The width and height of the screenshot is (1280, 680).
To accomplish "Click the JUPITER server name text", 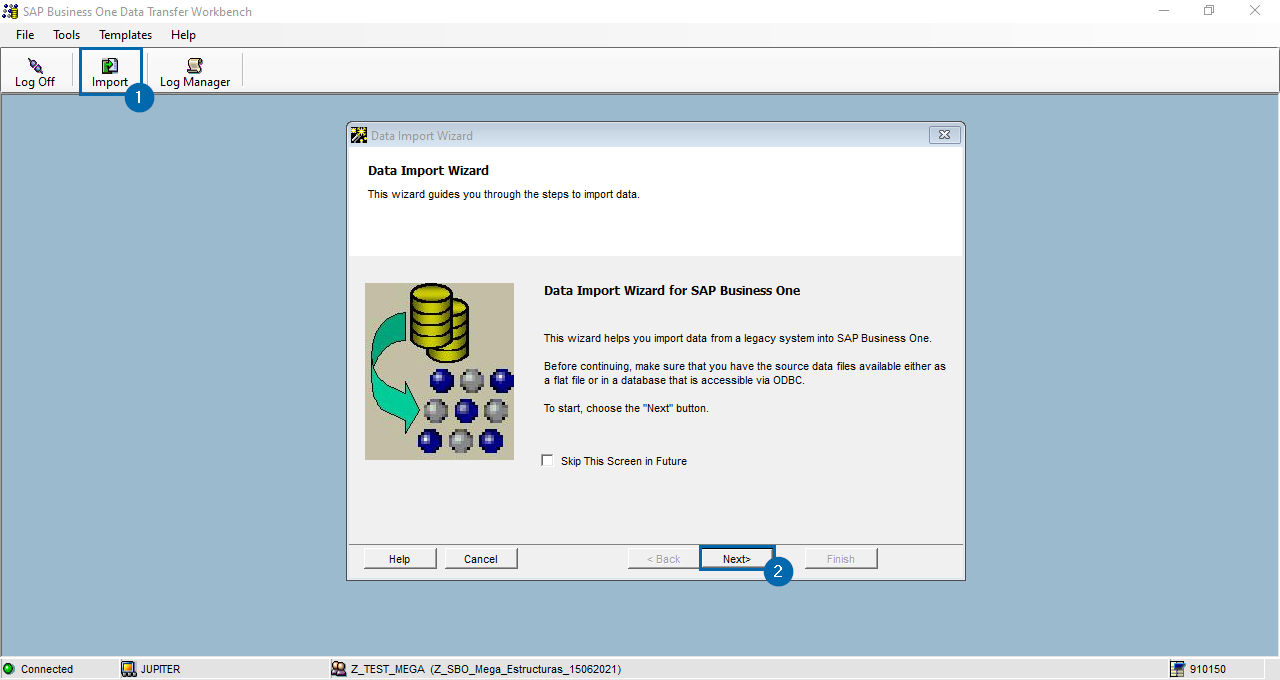I will [160, 669].
